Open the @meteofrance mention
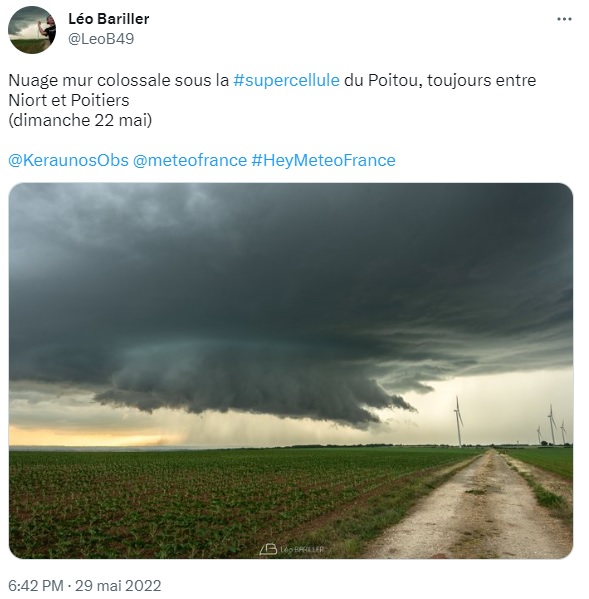The image size is (589, 599). [190, 160]
